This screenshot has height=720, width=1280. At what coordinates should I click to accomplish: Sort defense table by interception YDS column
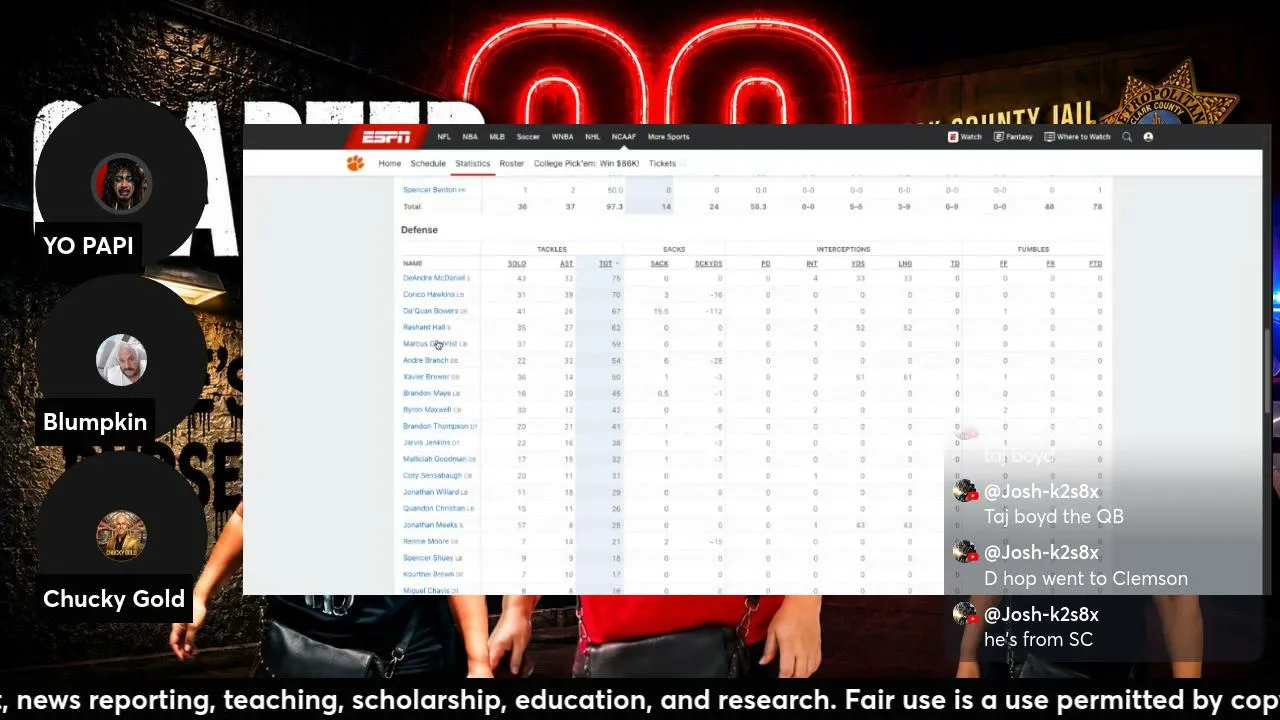click(x=858, y=264)
